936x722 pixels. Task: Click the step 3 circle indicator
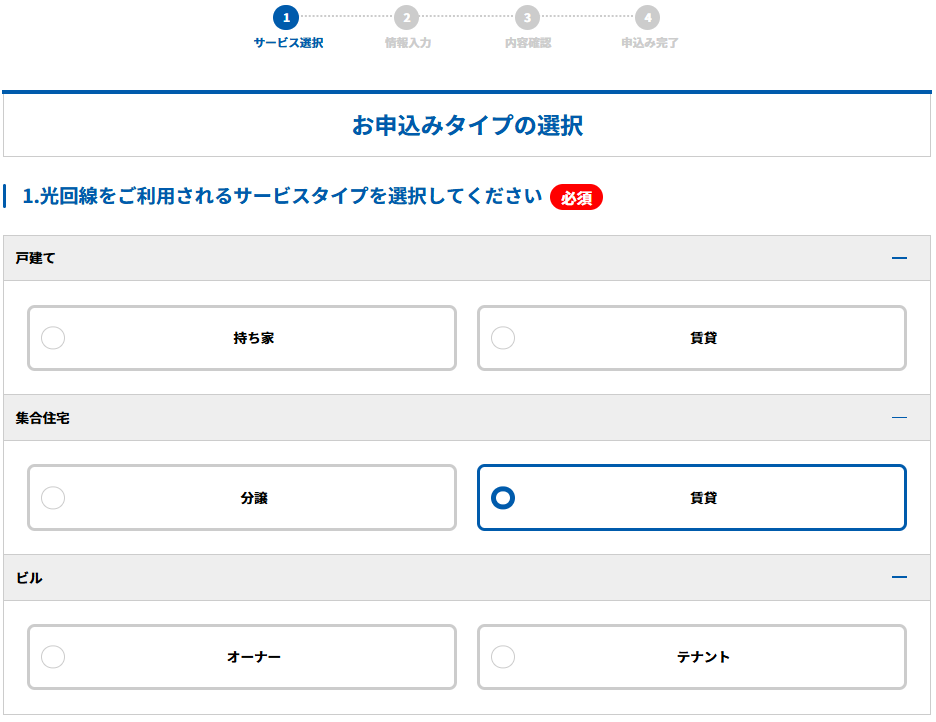(x=527, y=18)
